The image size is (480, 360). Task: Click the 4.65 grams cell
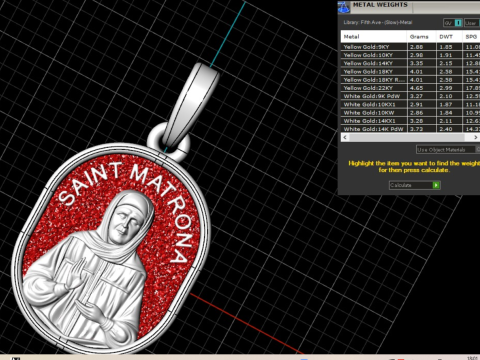422,88
